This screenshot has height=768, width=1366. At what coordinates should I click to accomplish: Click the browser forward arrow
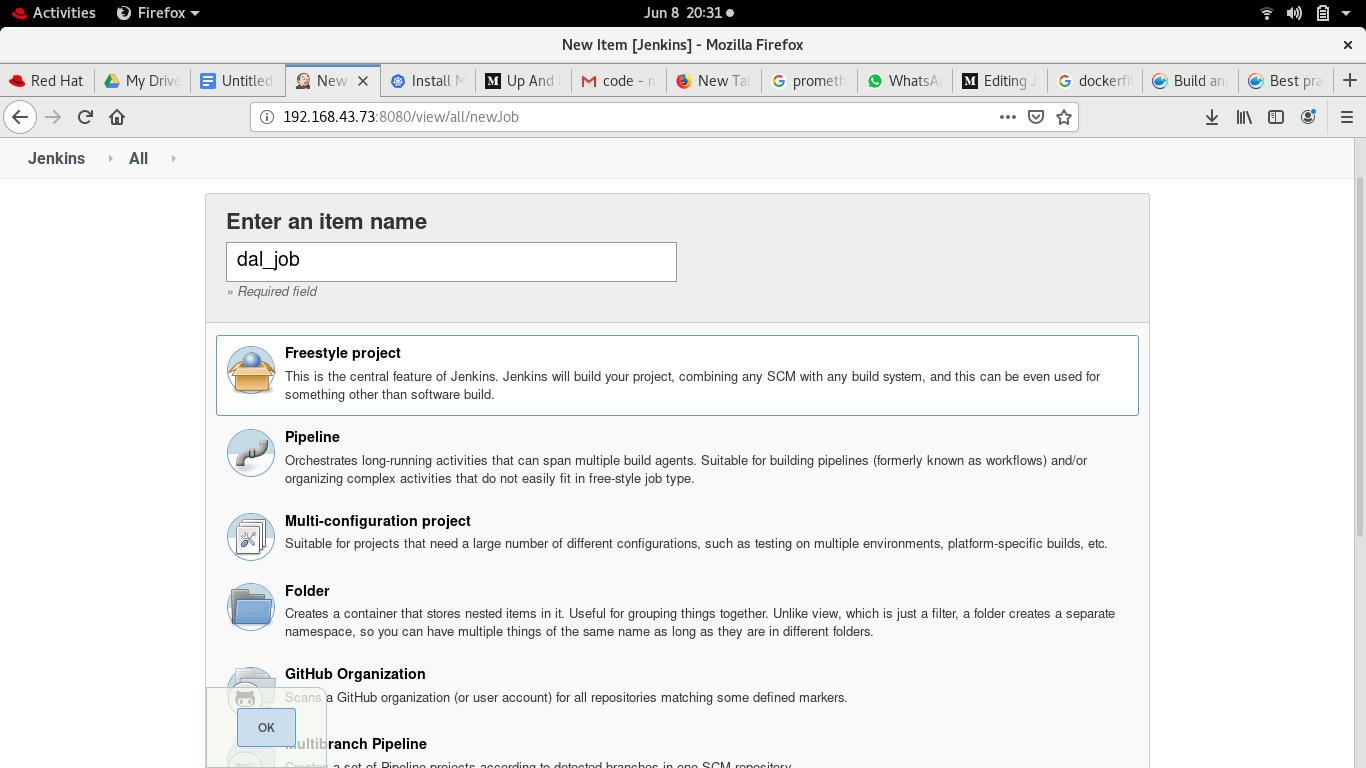pyautogui.click(x=53, y=117)
